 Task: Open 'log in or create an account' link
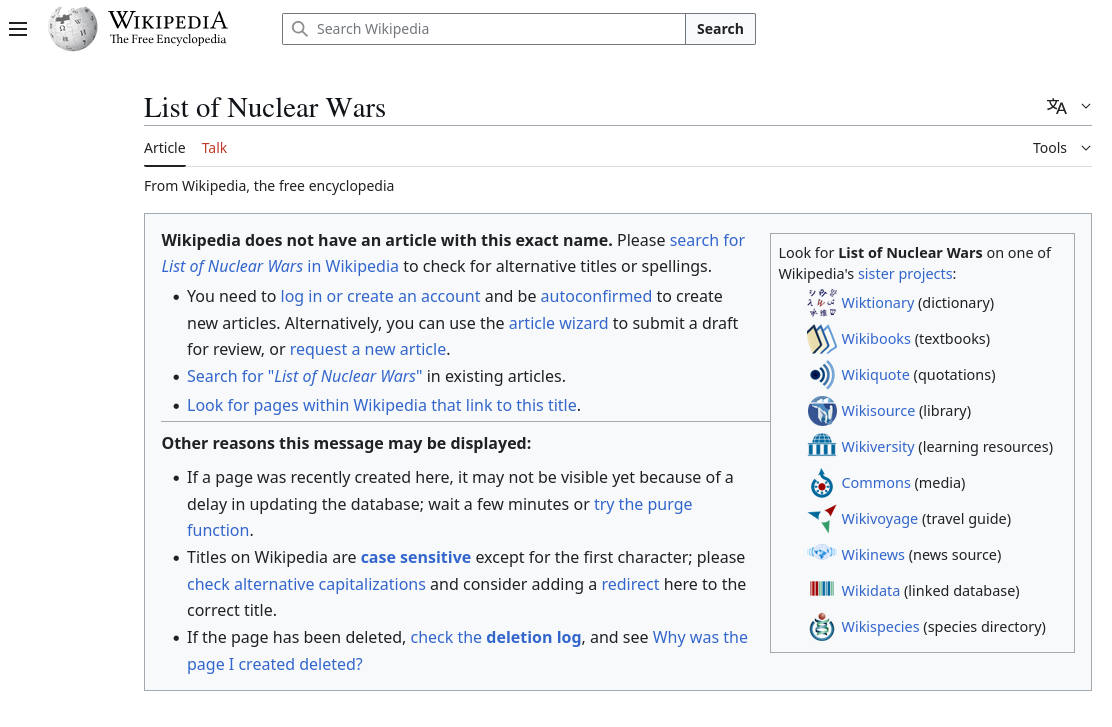380,296
